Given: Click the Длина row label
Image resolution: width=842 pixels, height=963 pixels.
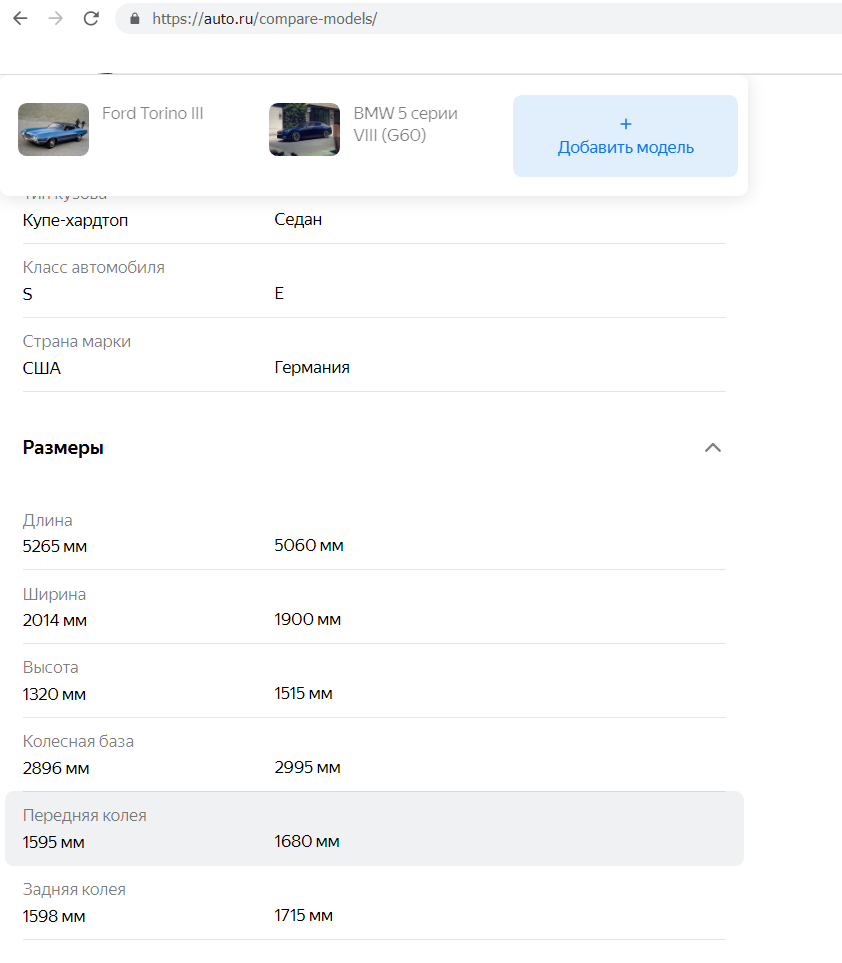Looking at the screenshot, I should coord(48,520).
